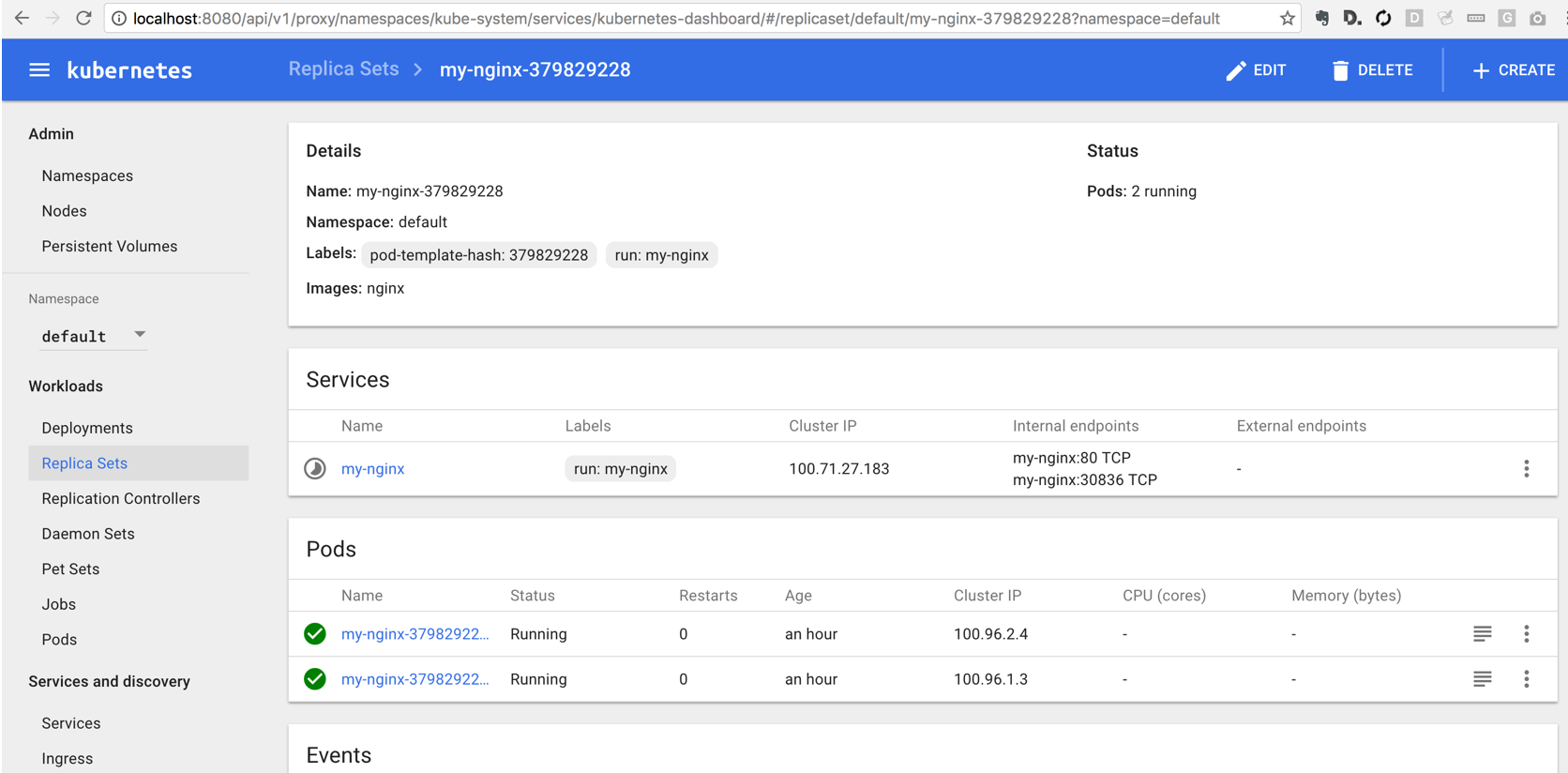Click the Memory (bytes) column header
This screenshot has height=773, width=1568.
coord(1346,596)
